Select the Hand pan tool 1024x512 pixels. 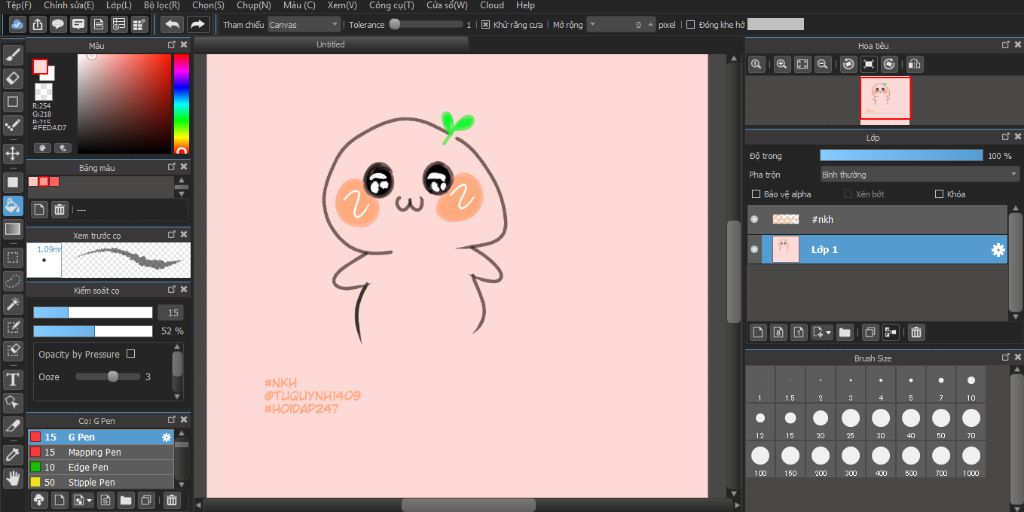pos(13,478)
